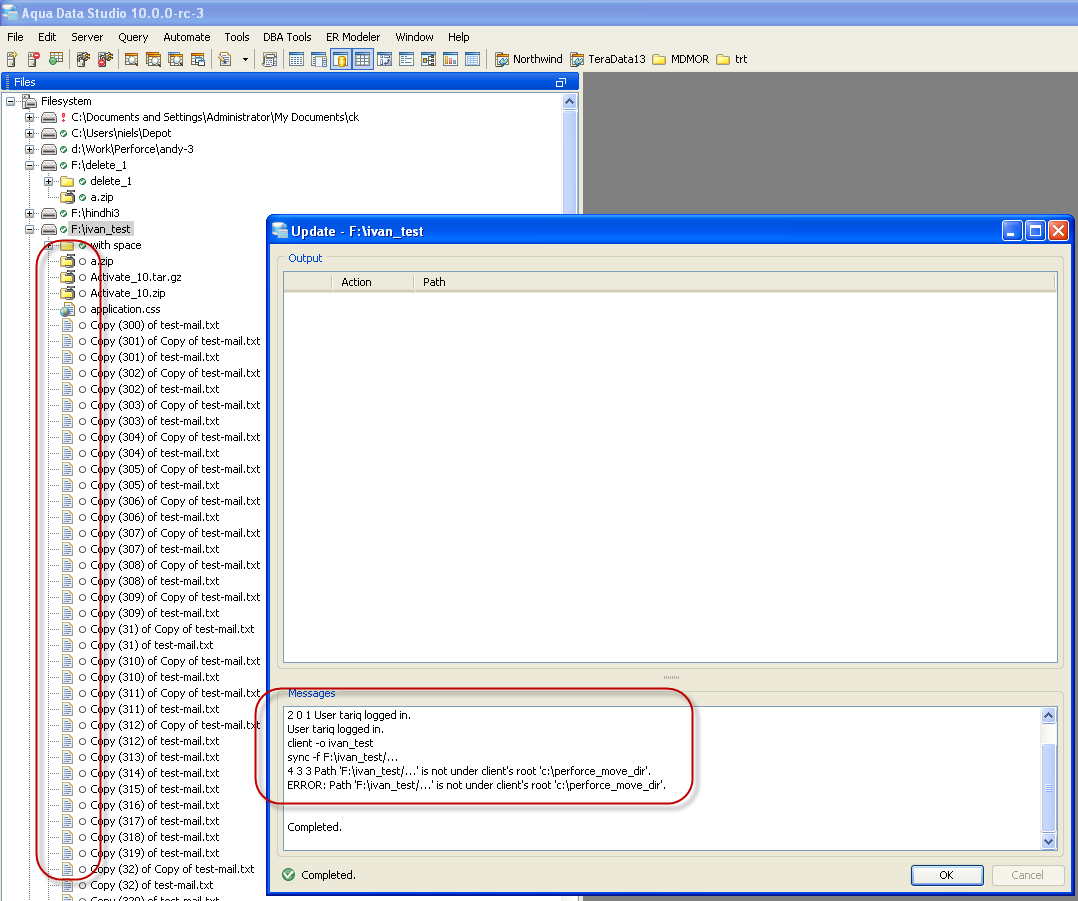Click the first Query Analyzer magnifier icon
This screenshot has height=901, width=1078.
[x=131, y=59]
